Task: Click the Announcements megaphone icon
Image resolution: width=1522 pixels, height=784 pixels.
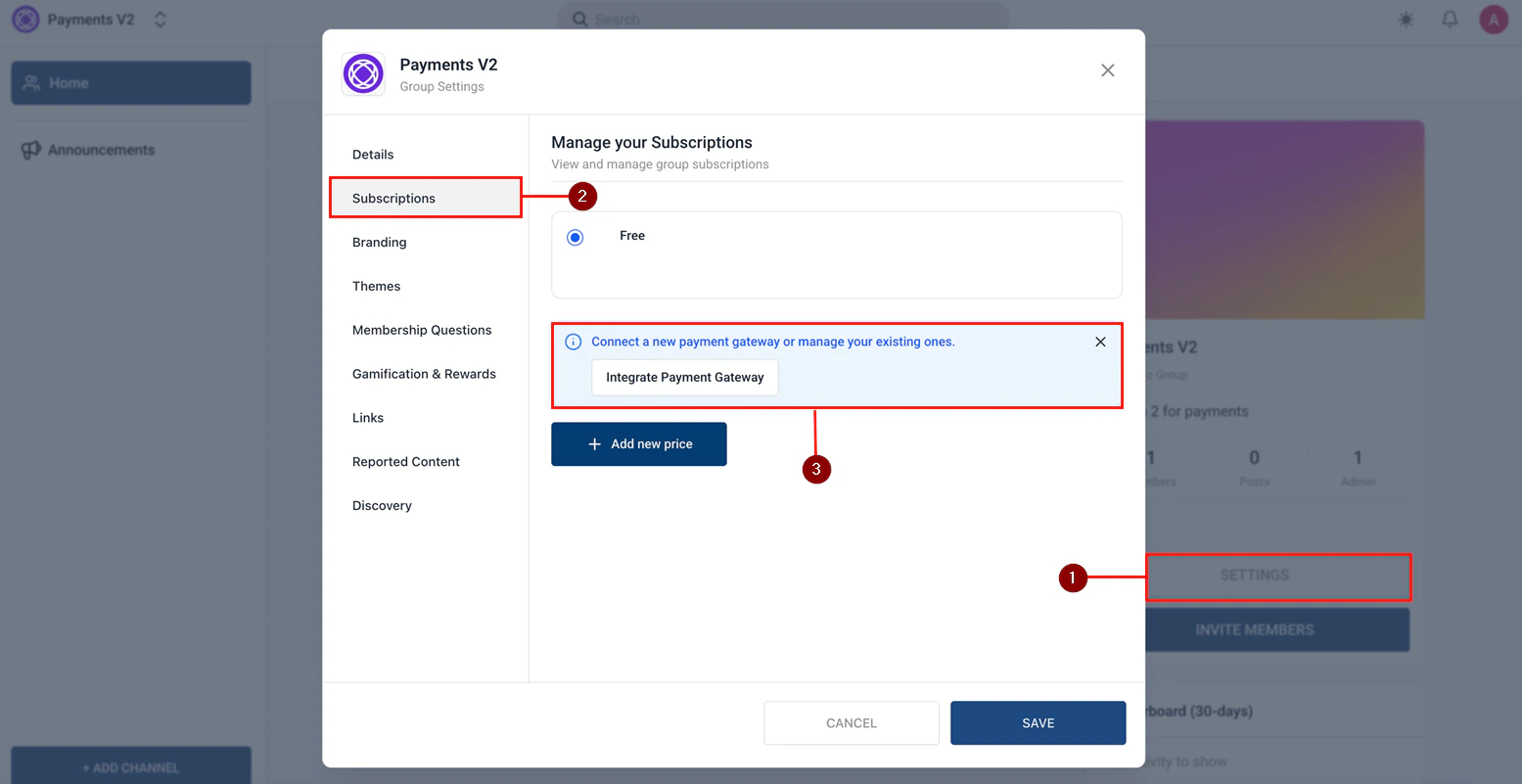Action: (30, 149)
